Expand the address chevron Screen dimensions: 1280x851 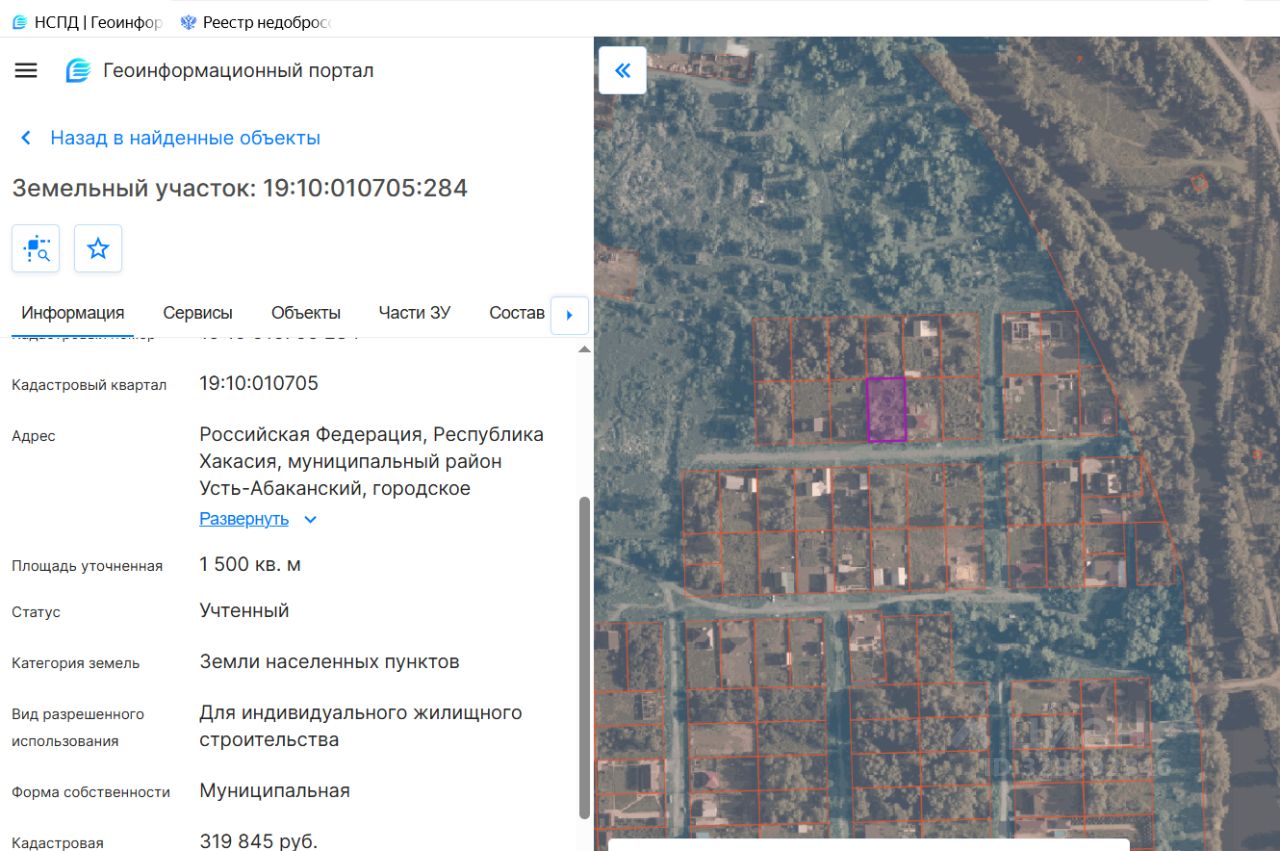click(x=310, y=519)
